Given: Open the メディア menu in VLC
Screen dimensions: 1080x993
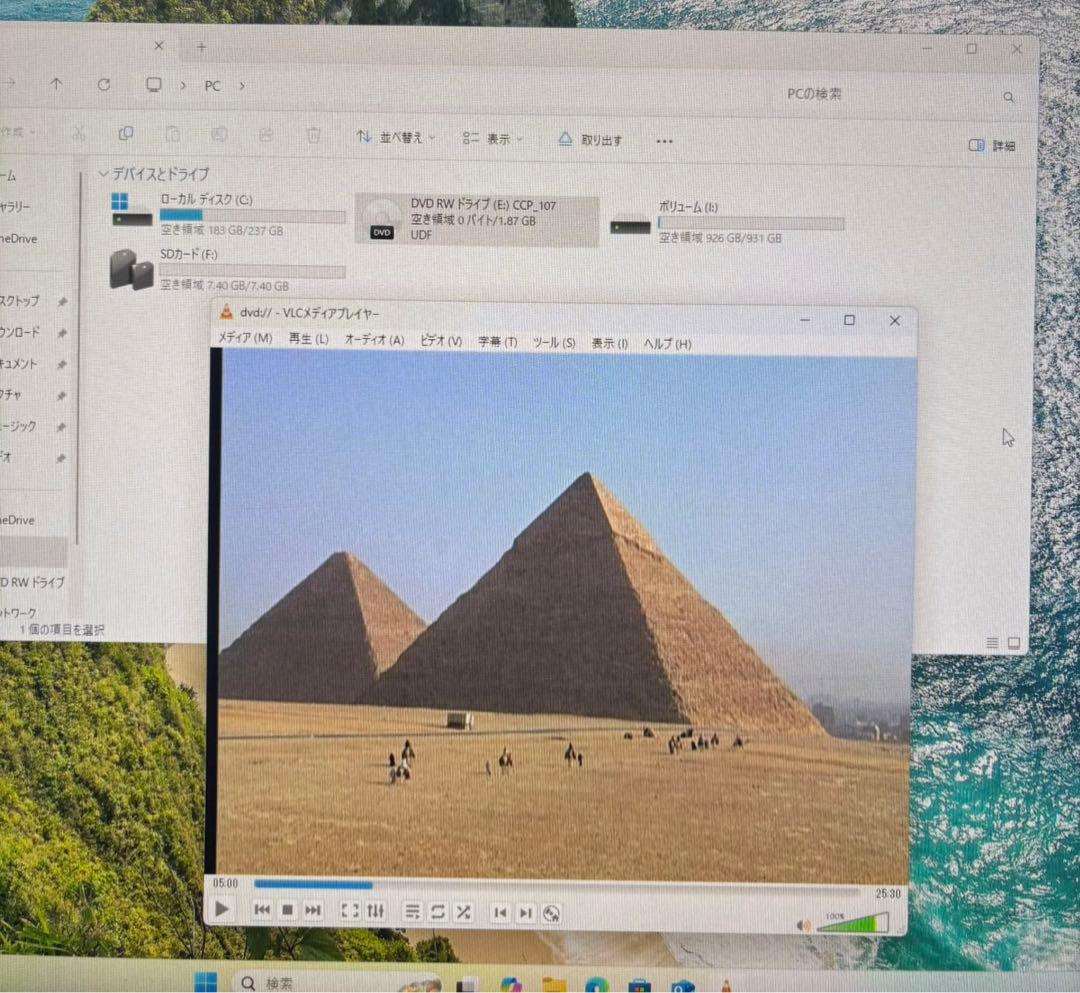Looking at the screenshot, I should tap(245, 339).
